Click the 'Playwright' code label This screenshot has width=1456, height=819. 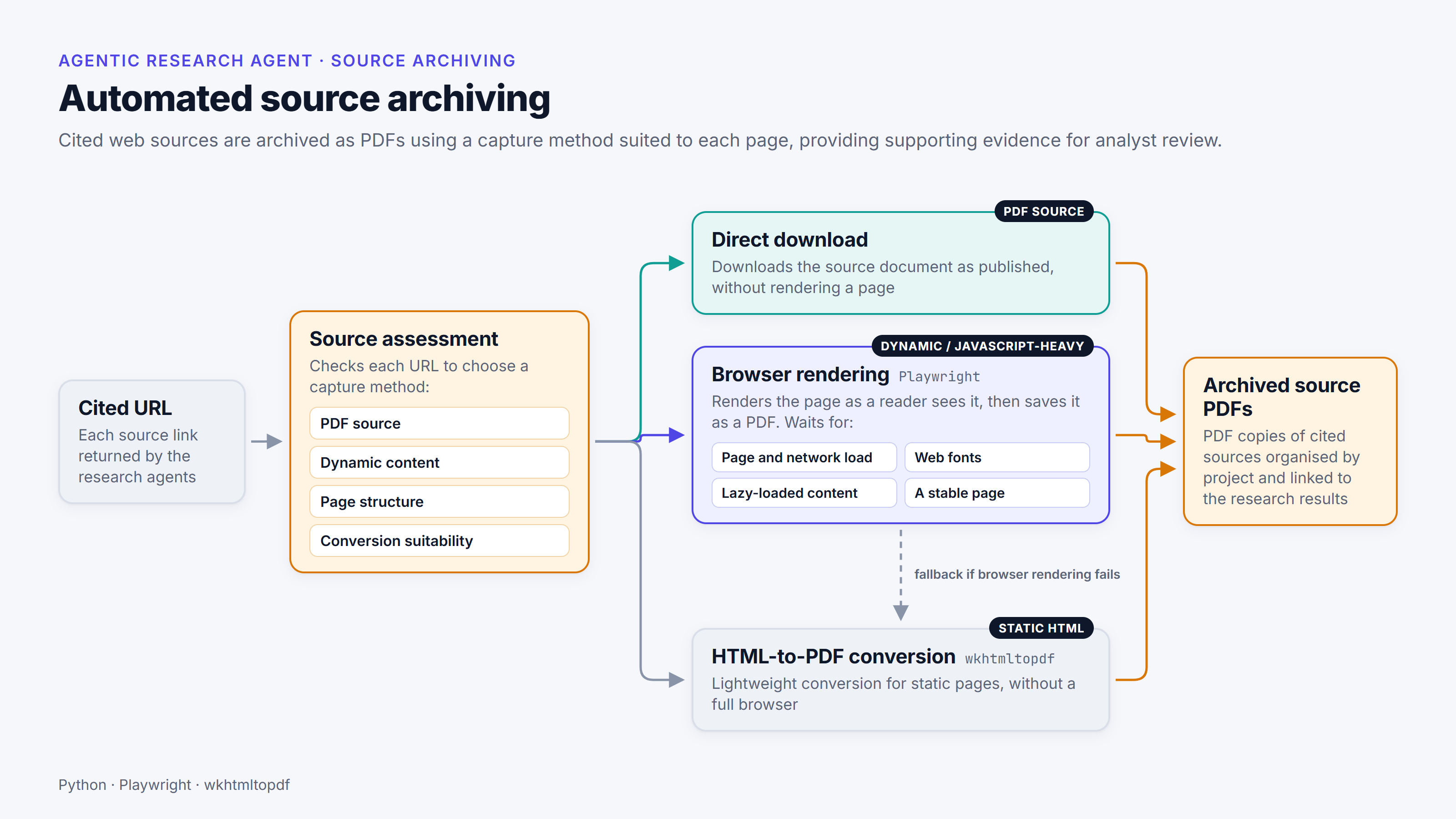(x=940, y=376)
